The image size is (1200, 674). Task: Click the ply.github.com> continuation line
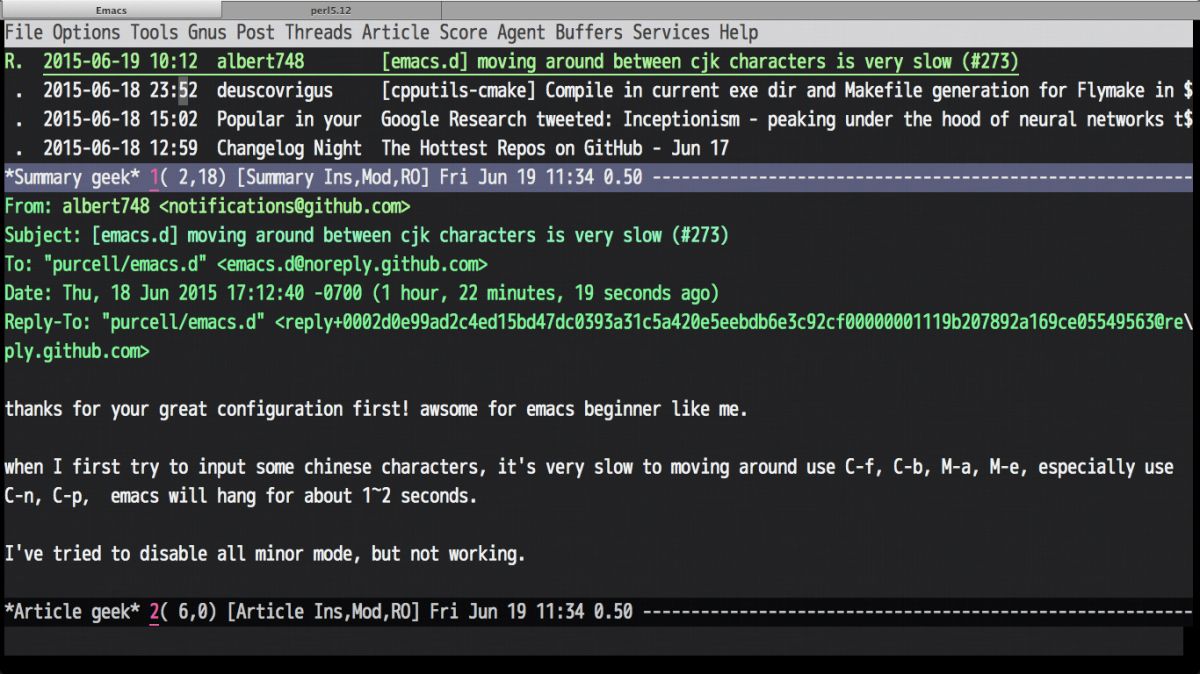coord(77,351)
